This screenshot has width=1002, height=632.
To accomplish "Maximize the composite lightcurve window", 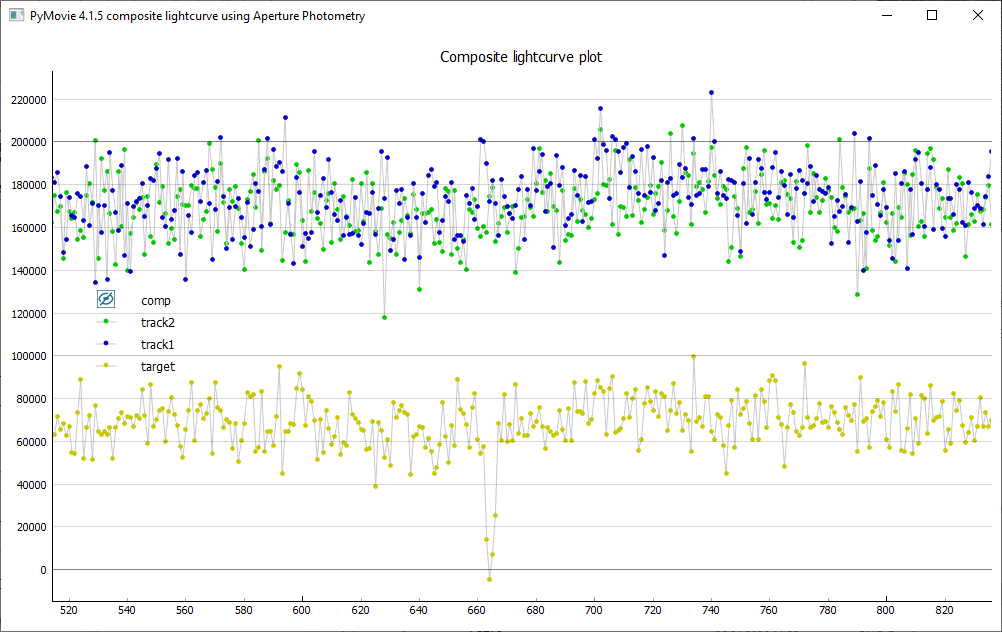I will click(x=932, y=16).
